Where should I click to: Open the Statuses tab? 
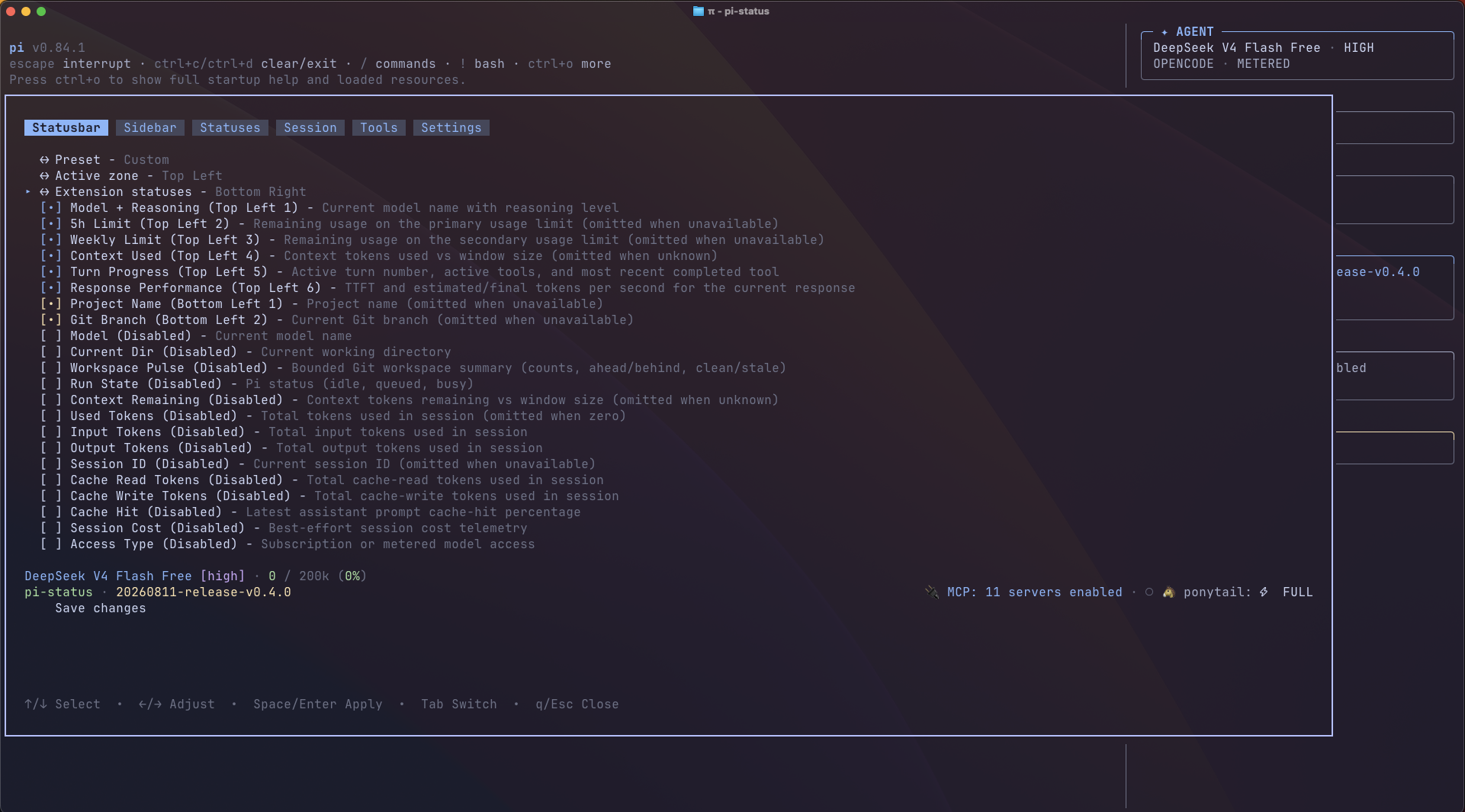tap(230, 128)
